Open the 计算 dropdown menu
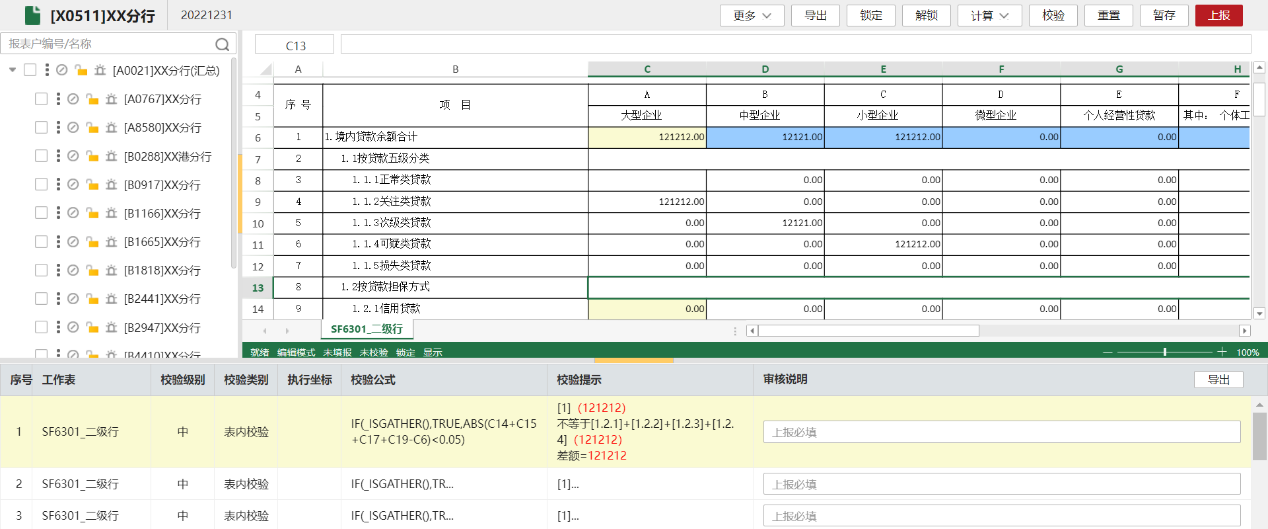Screen dimensions: 1268x529 [989, 15]
